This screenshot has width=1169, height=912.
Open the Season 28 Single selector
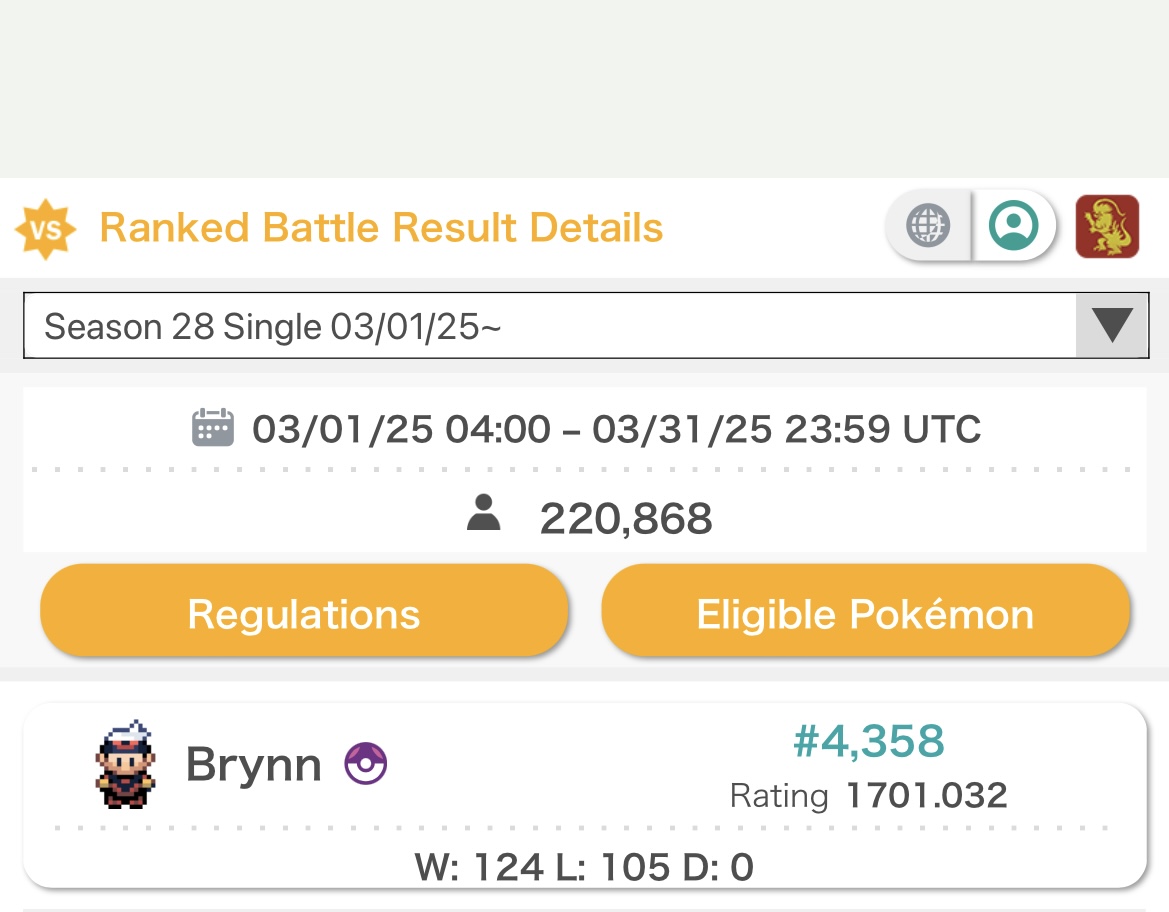(586, 325)
